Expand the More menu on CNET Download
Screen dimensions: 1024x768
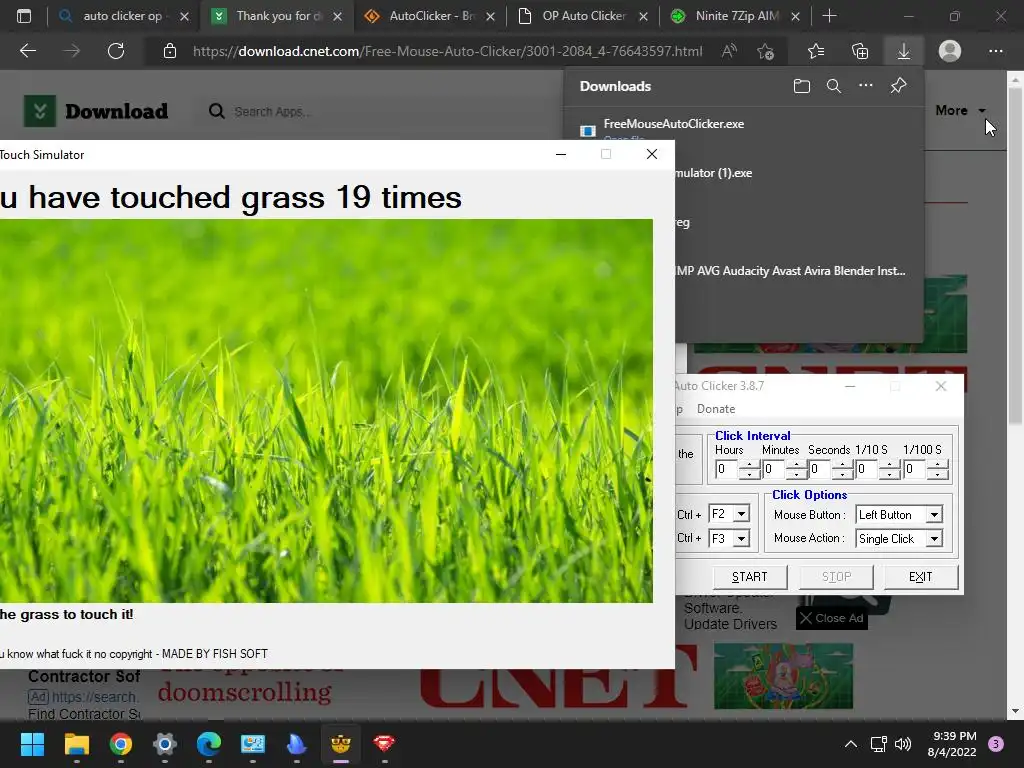pos(961,111)
